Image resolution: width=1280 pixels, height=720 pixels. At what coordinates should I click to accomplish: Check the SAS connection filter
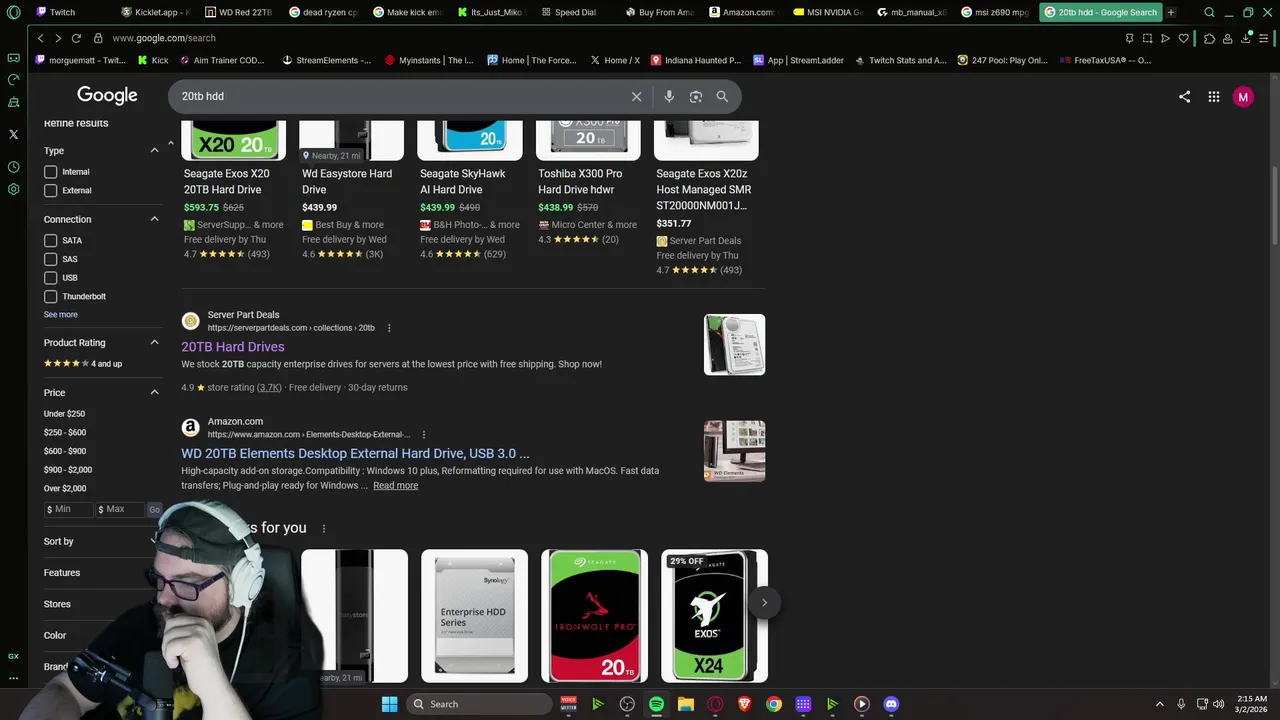(x=50, y=259)
